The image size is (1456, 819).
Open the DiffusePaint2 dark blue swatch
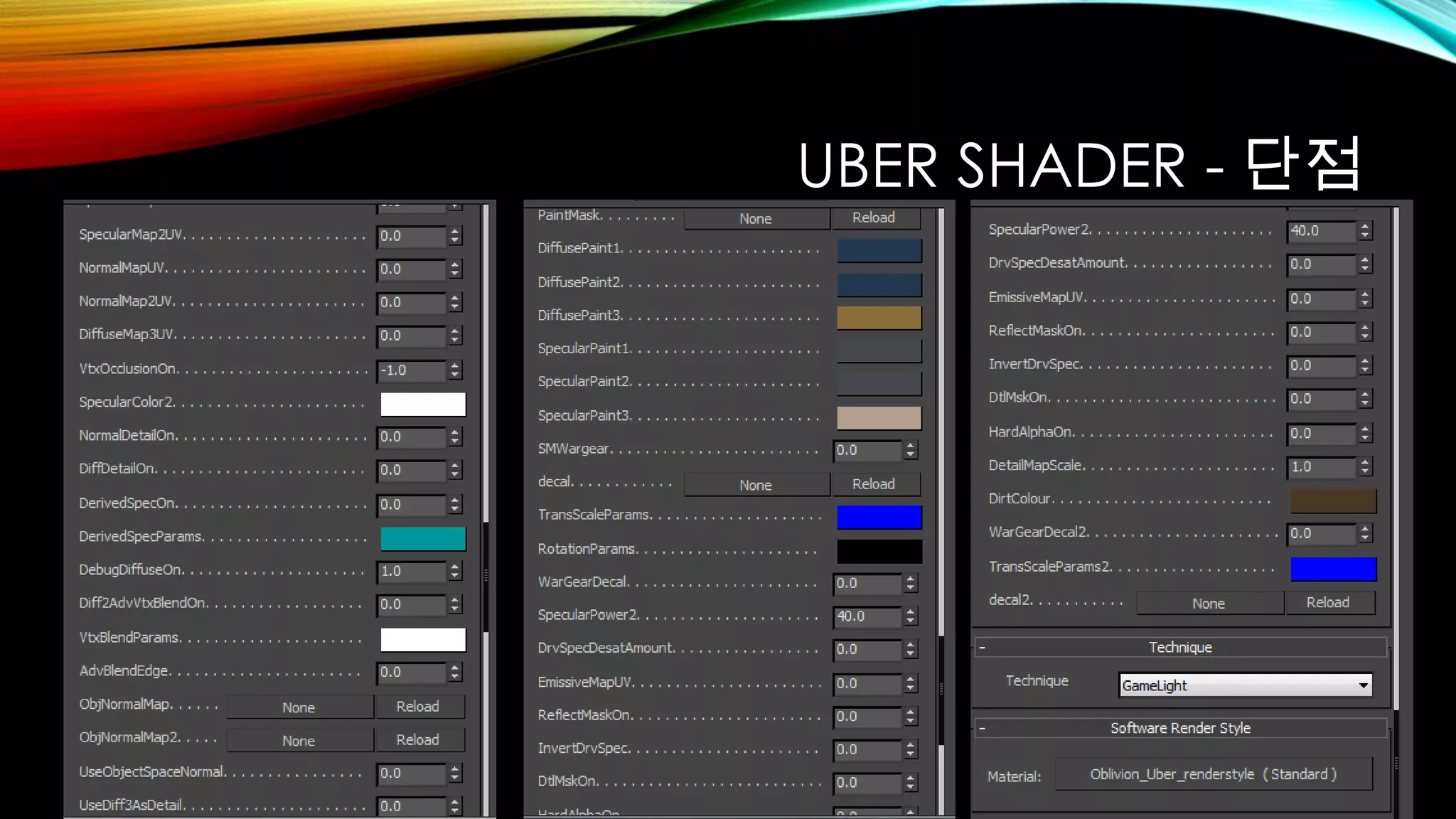pyautogui.click(x=879, y=284)
